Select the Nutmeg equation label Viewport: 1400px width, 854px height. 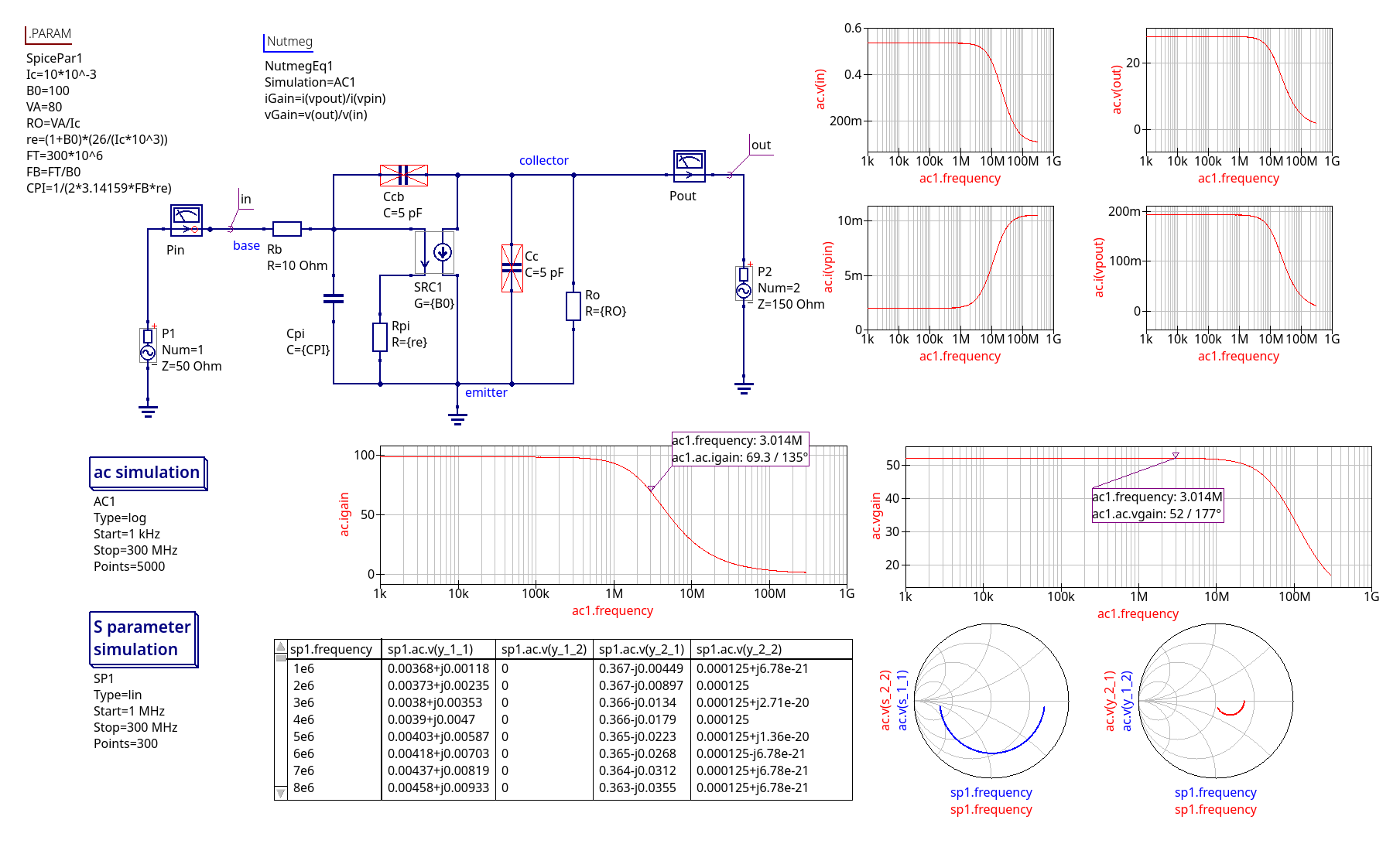289,42
